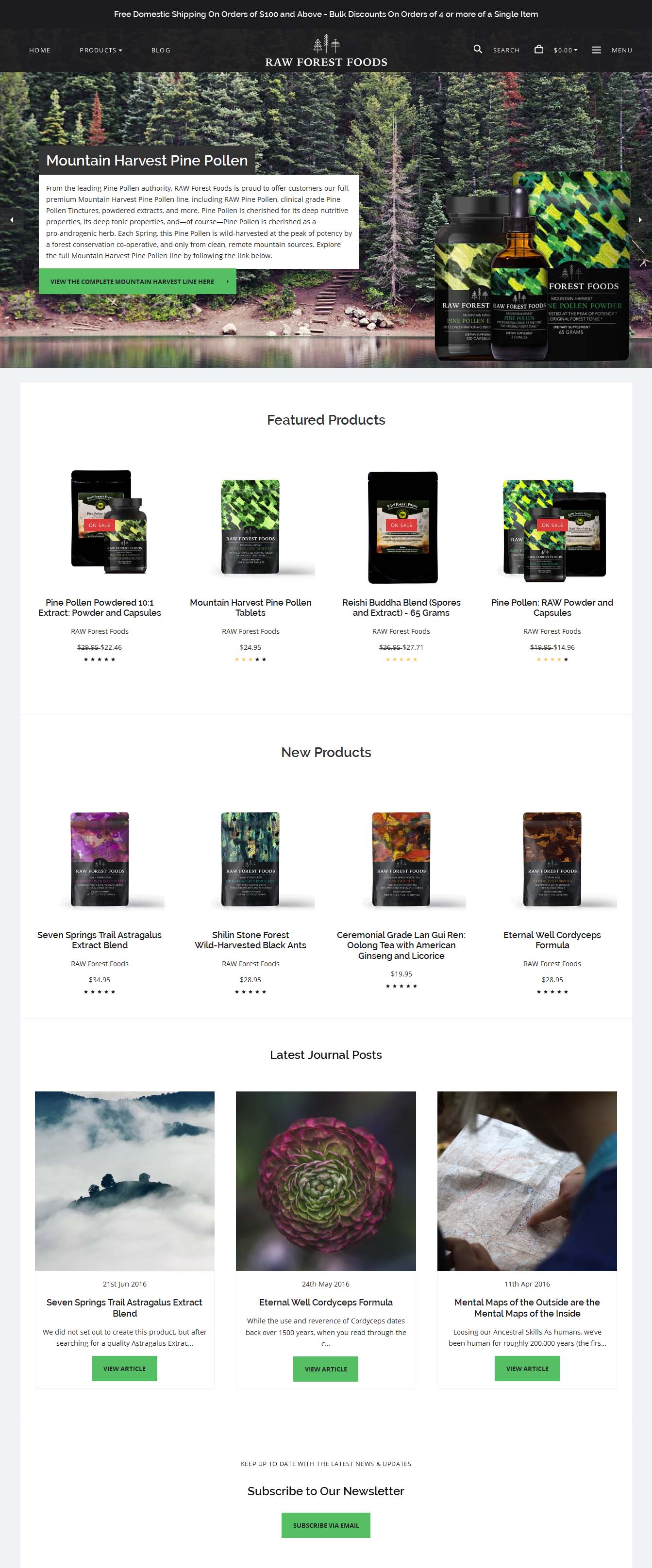Expand the Products dropdown menu
This screenshot has height=1568, width=652.
coord(100,50)
